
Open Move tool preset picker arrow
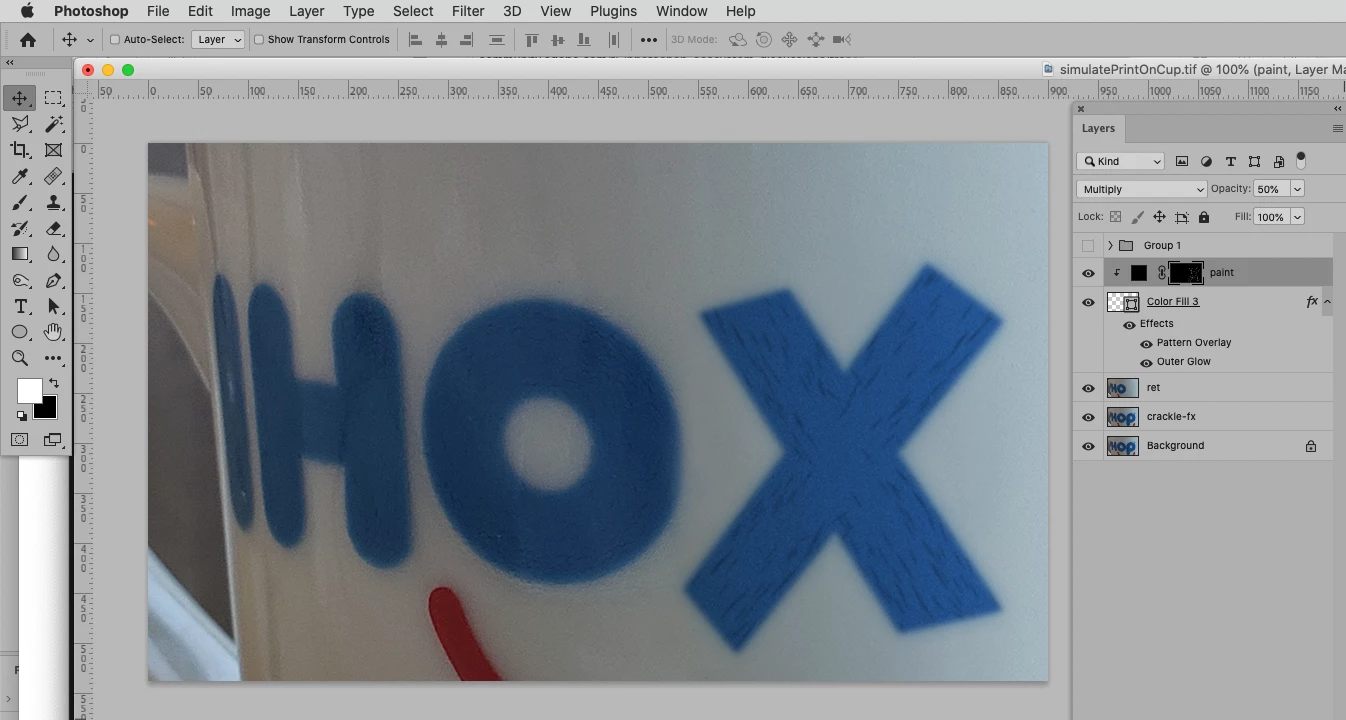click(x=90, y=40)
